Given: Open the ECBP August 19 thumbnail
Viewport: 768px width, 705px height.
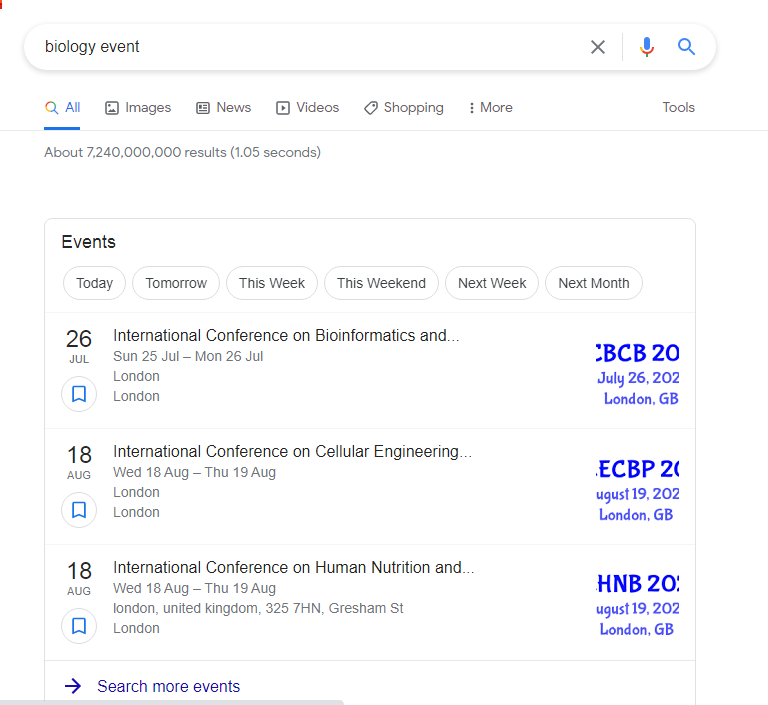Looking at the screenshot, I should pos(638,490).
